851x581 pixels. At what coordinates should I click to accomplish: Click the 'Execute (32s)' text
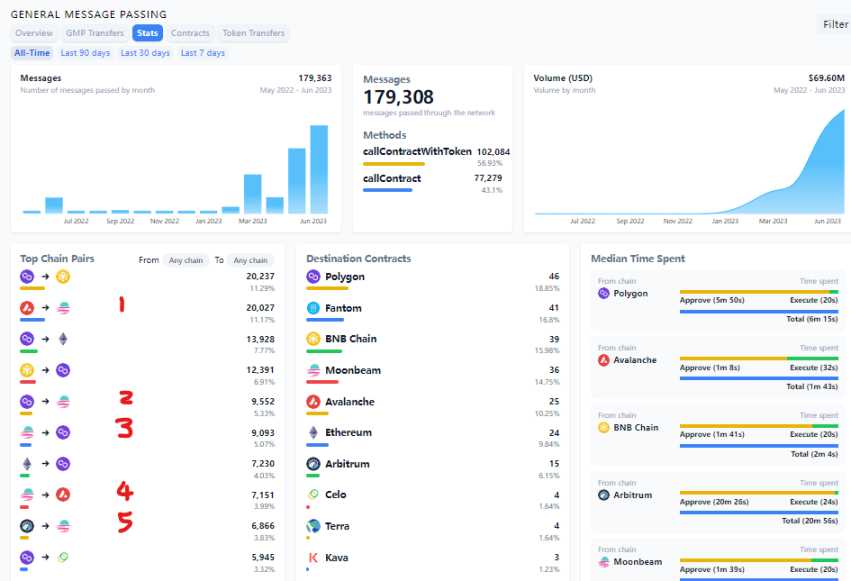814,367
